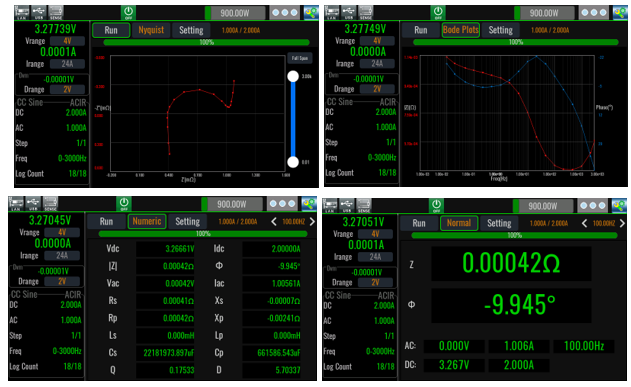
Task: Select the Normal view tab
Action: coord(459,223)
